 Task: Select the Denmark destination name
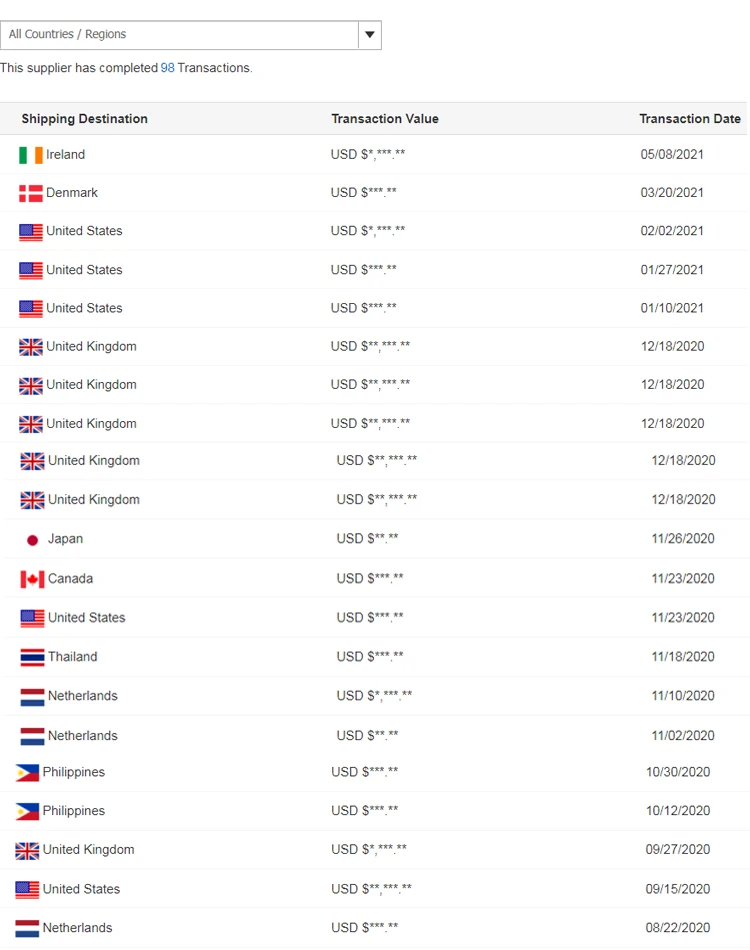coord(72,193)
